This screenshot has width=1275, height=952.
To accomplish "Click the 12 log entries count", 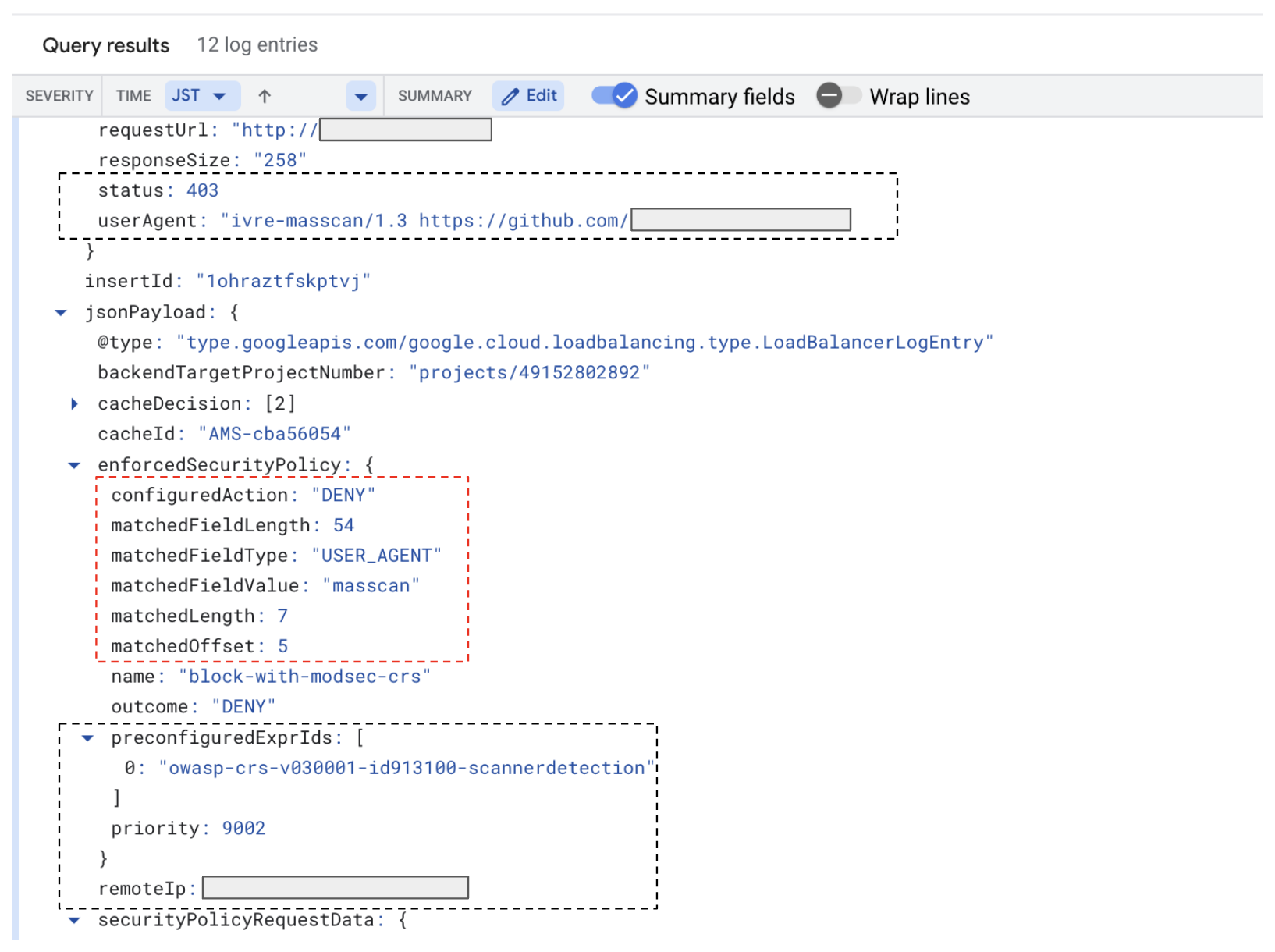I will click(x=257, y=45).
